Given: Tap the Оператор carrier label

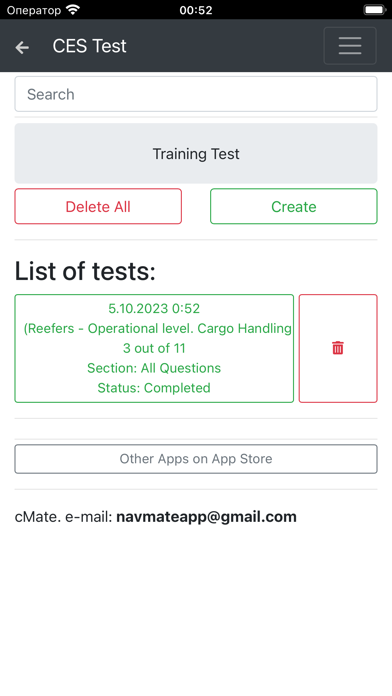Looking at the screenshot, I should [34, 10].
